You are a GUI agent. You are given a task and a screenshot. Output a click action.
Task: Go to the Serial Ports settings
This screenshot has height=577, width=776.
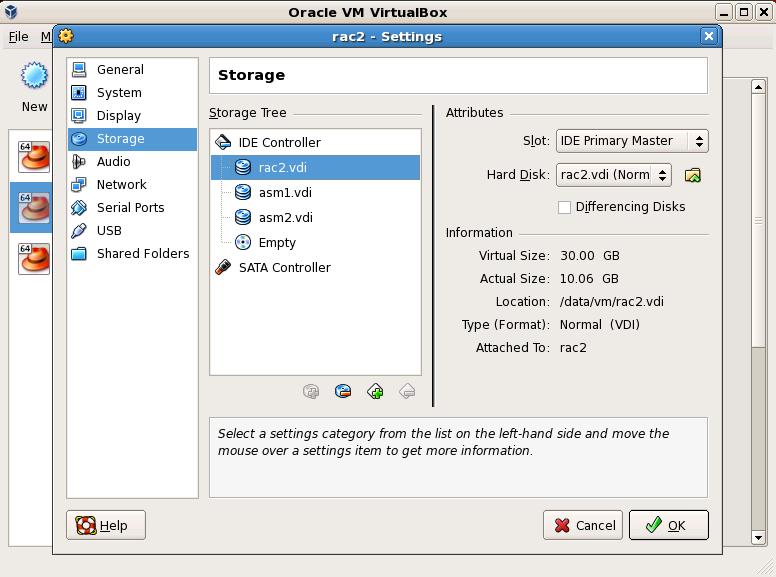coord(130,207)
